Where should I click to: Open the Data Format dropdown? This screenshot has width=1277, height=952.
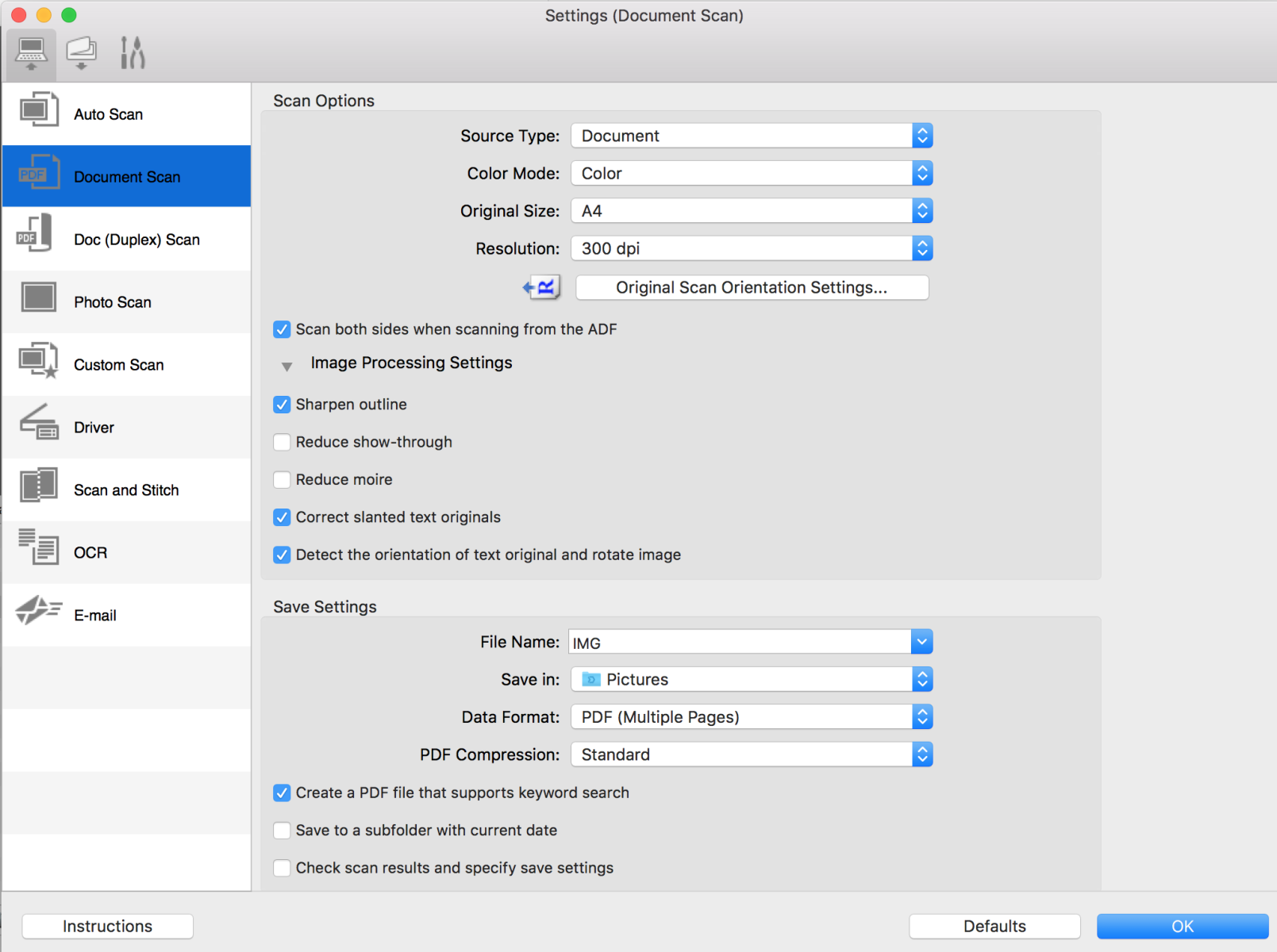(752, 717)
